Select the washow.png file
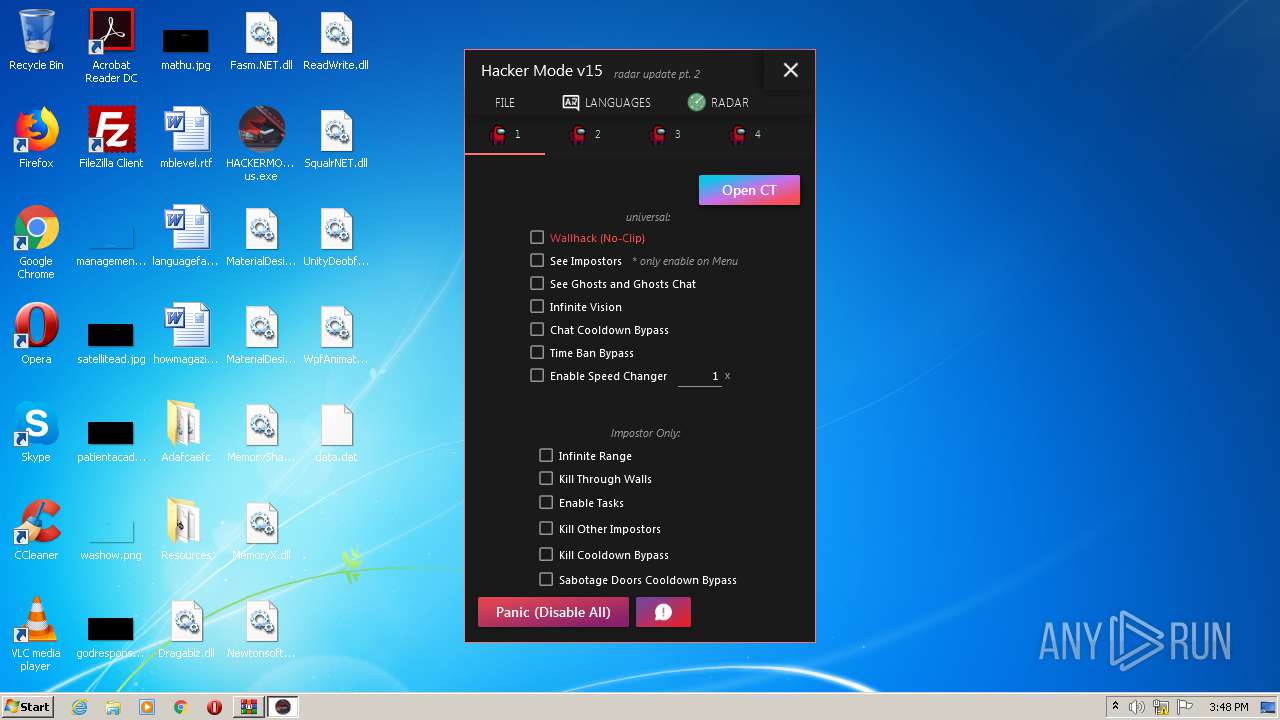Image resolution: width=1280 pixels, height=720 pixels. point(111,538)
